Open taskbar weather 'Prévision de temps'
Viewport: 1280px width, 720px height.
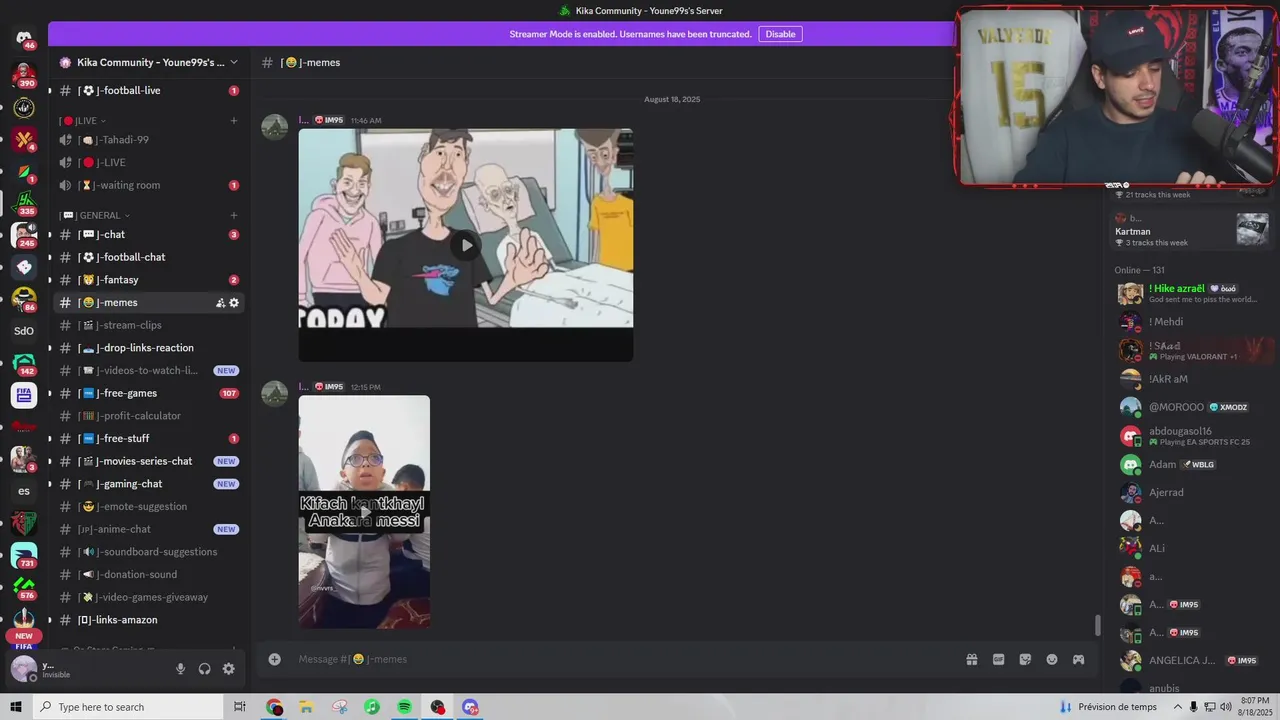pos(1108,707)
